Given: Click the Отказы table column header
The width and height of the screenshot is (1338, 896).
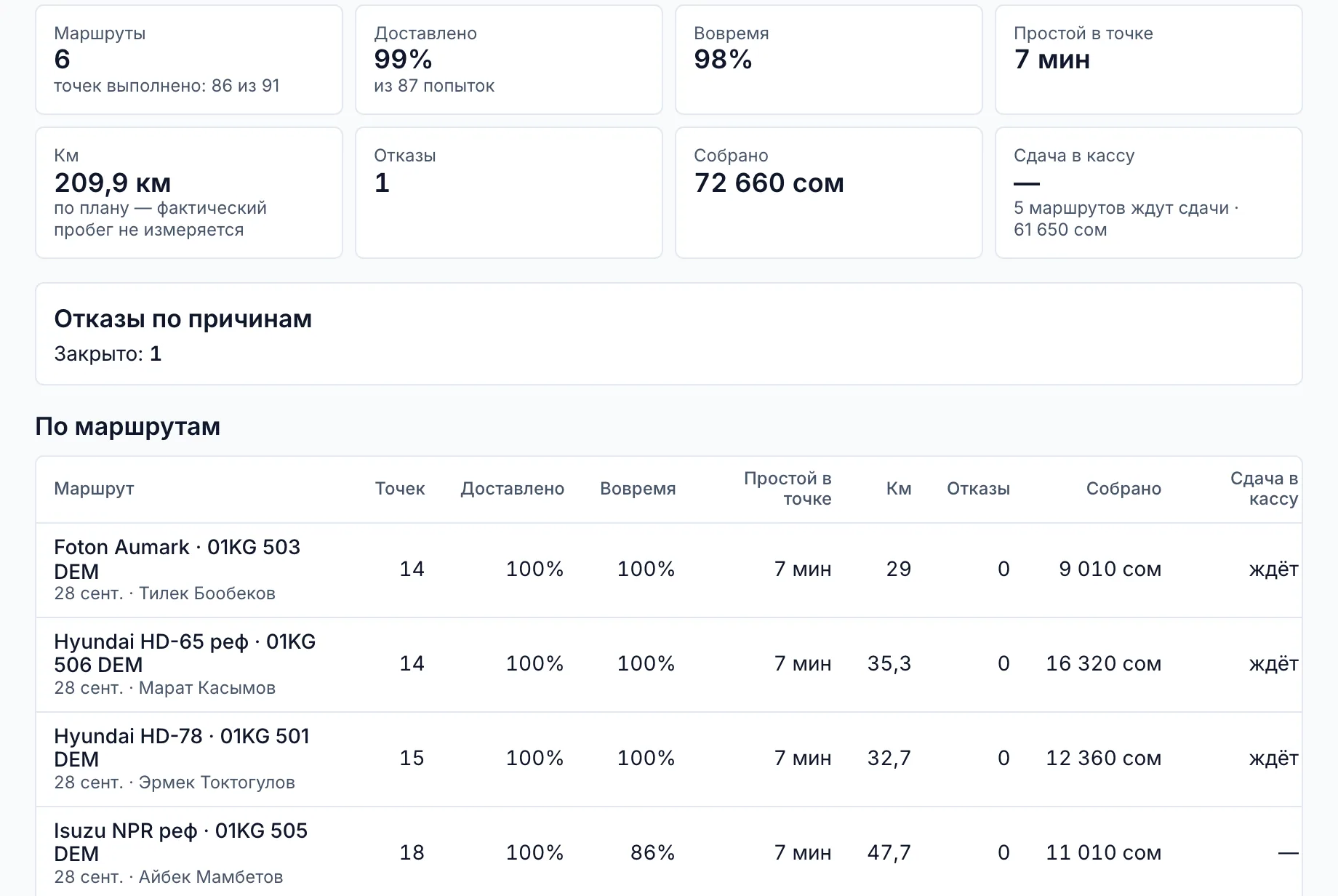Looking at the screenshot, I should (978, 489).
